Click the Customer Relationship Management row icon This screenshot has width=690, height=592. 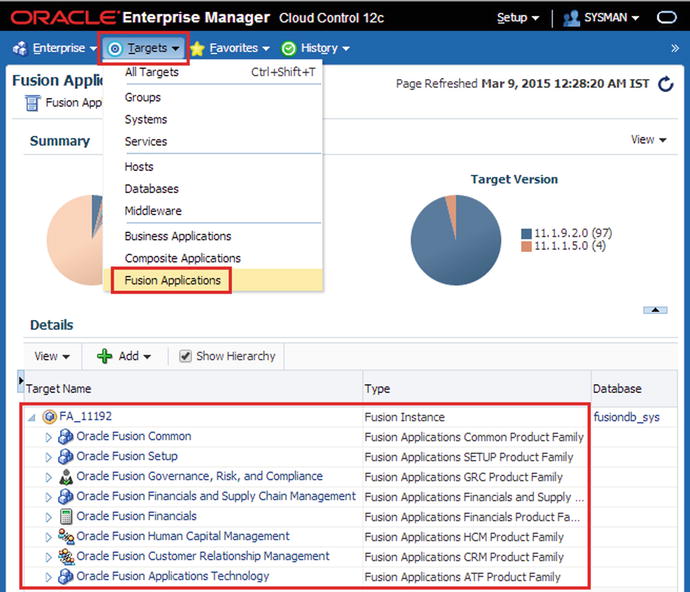tap(66, 556)
